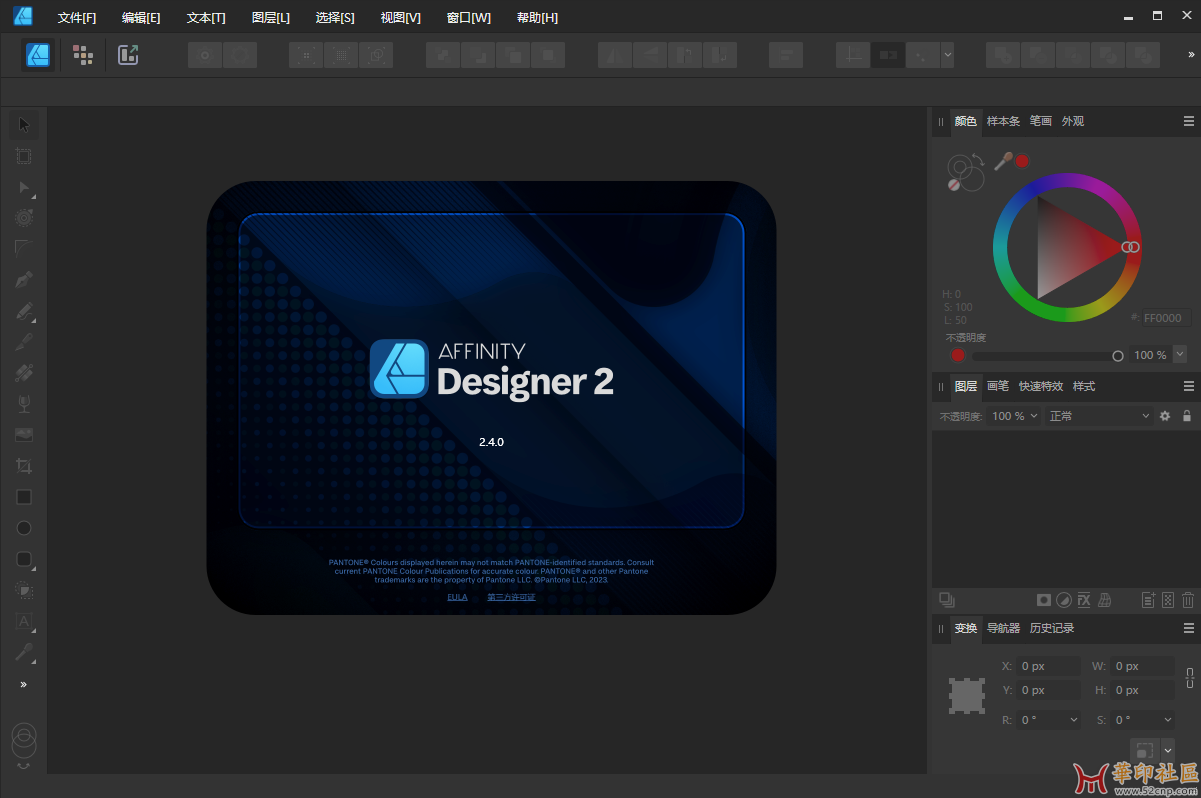Select the Colour Picker tool in toolbox
The image size is (1201, 798).
click(24, 652)
